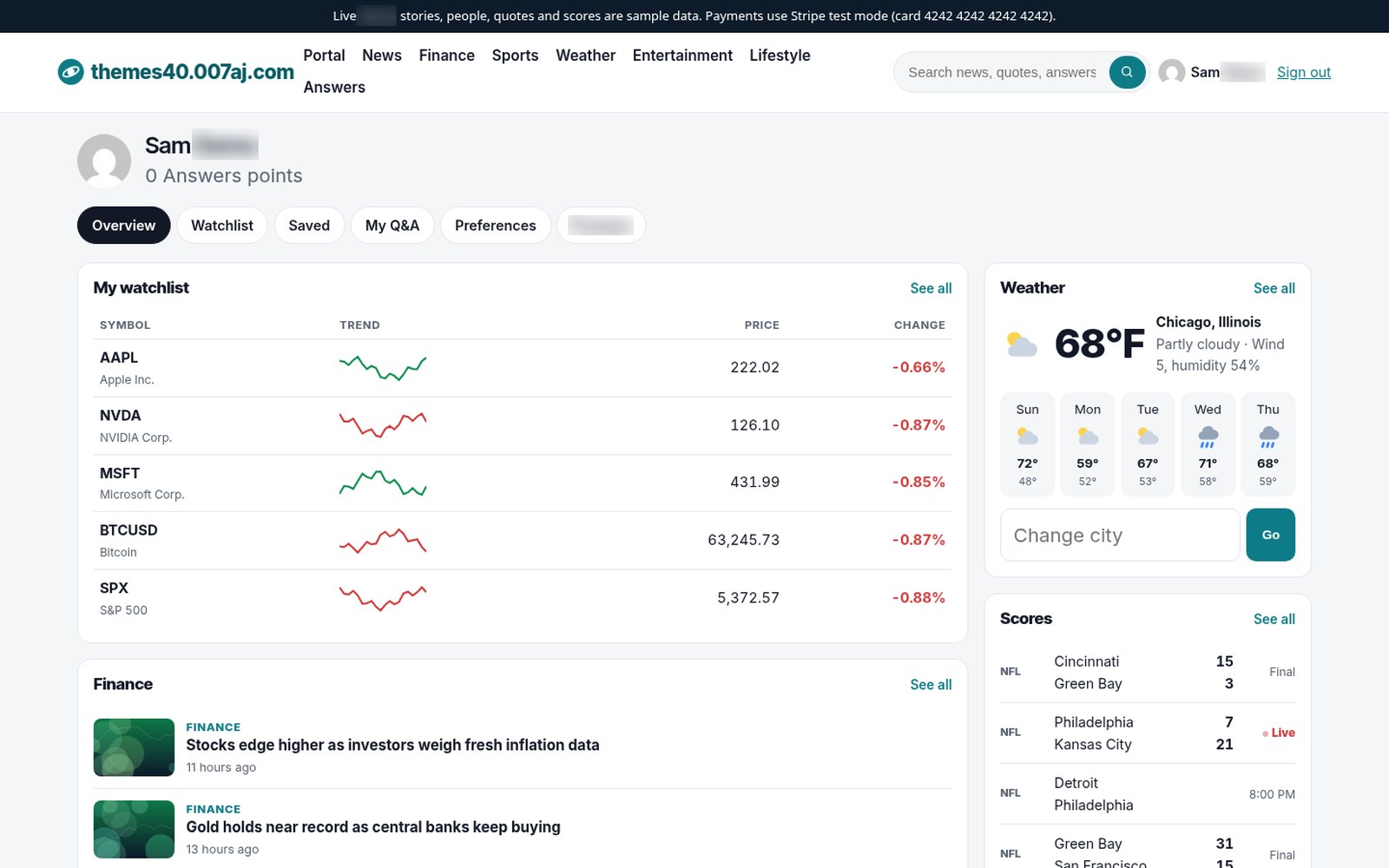The image size is (1389, 868).
Task: Open the gold holds near record thumbnail
Action: click(134, 829)
